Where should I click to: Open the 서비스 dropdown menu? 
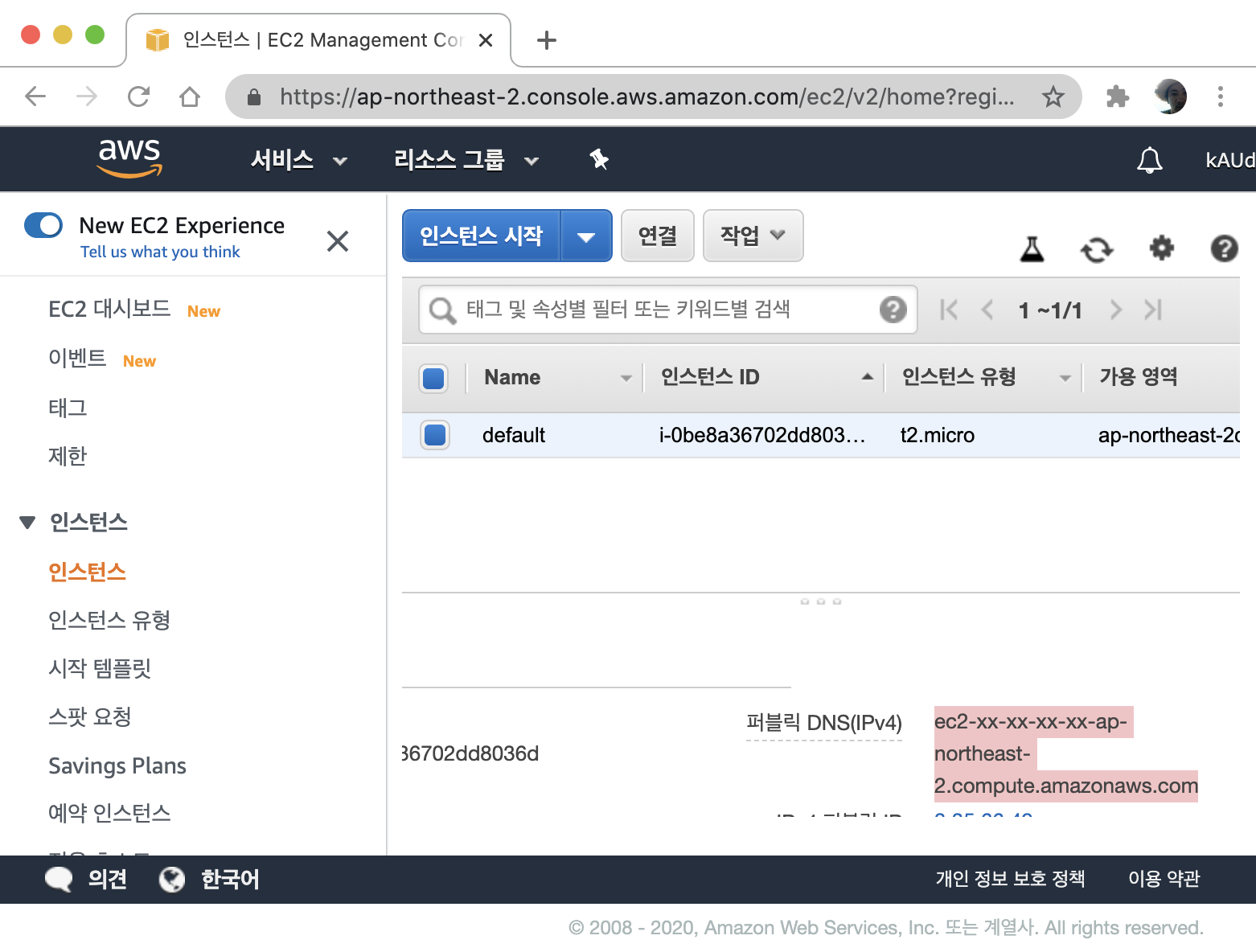[298, 160]
